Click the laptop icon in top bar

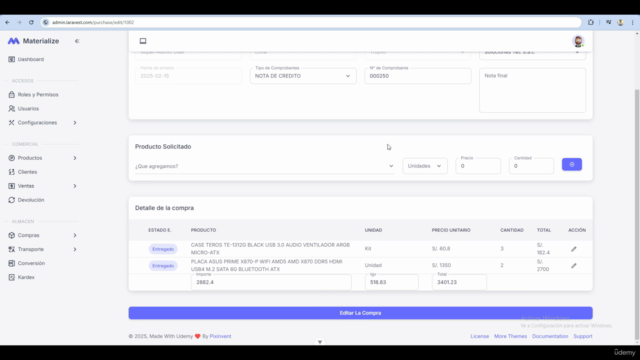click(x=143, y=41)
